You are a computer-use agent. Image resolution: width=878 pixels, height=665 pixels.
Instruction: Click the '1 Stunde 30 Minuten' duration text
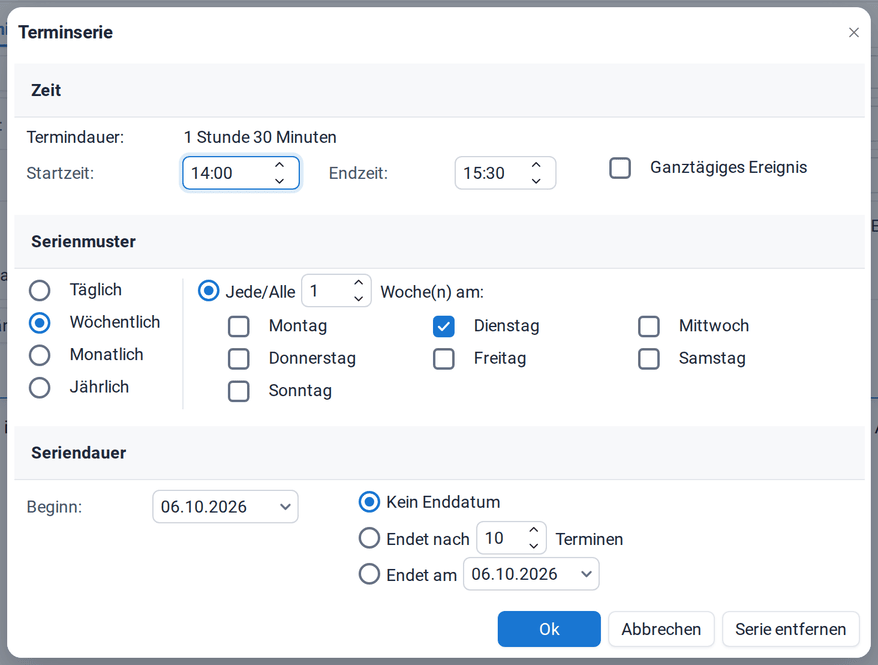[260, 137]
